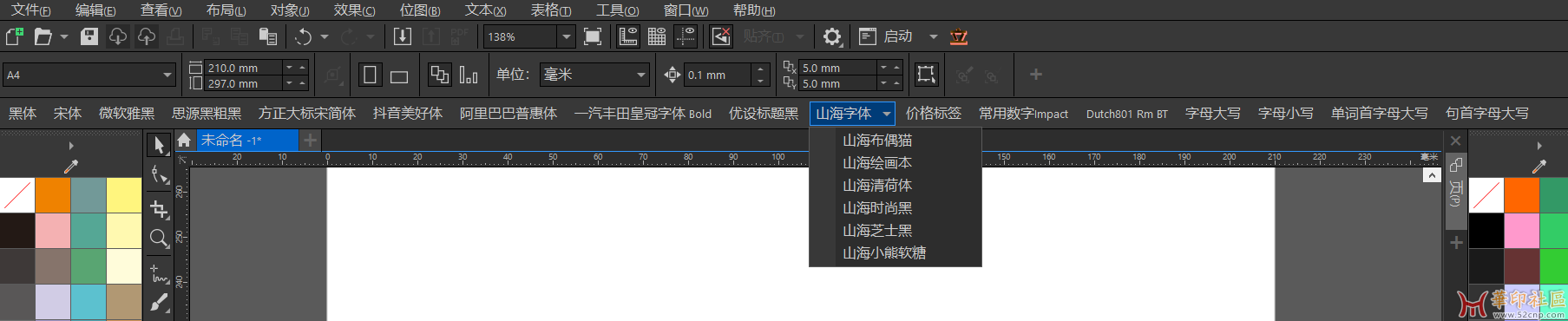Click the 字母大写 button
This screenshot has width=1568, height=321.
pos(1213,113)
